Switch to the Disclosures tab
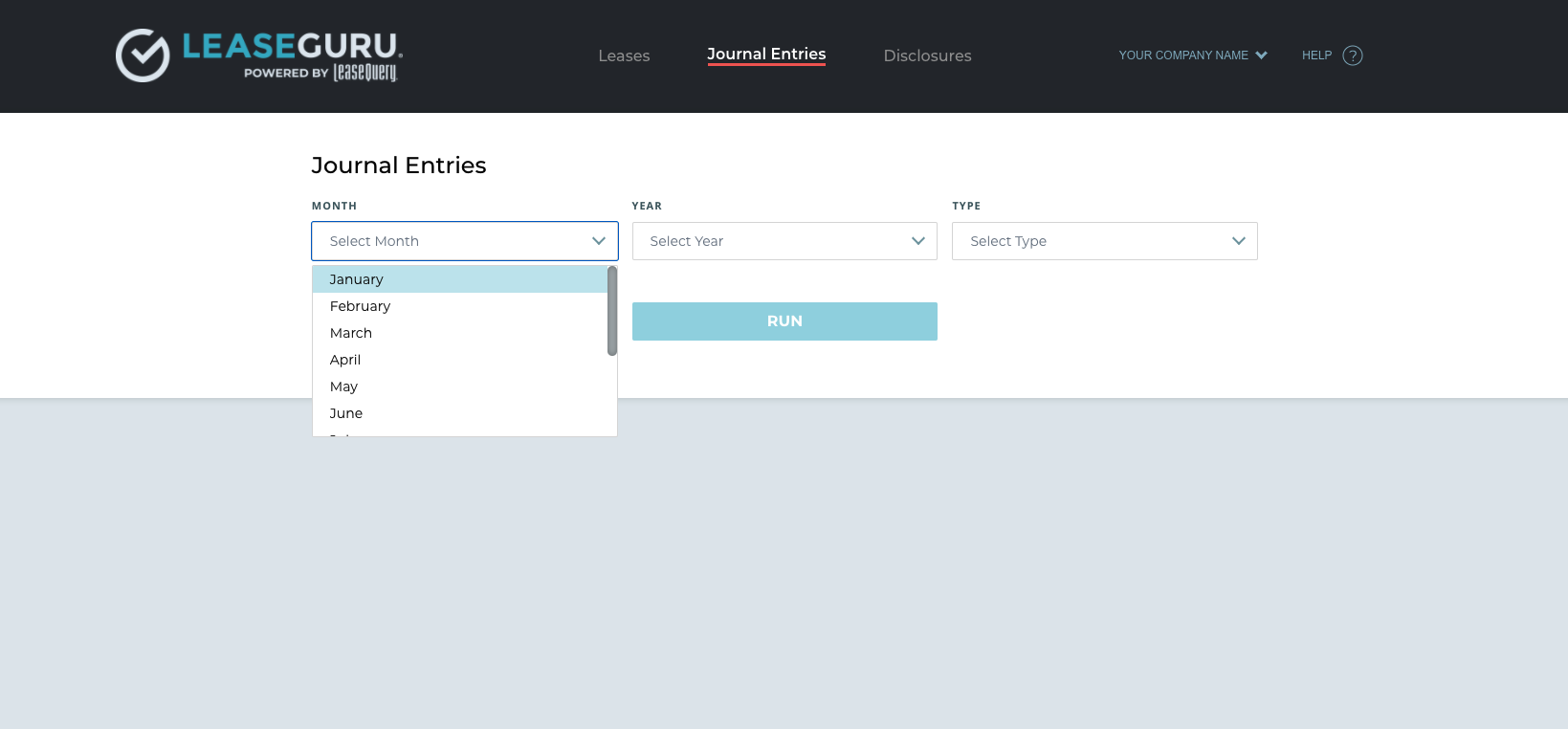The height and width of the screenshot is (729, 1568). 927,55
